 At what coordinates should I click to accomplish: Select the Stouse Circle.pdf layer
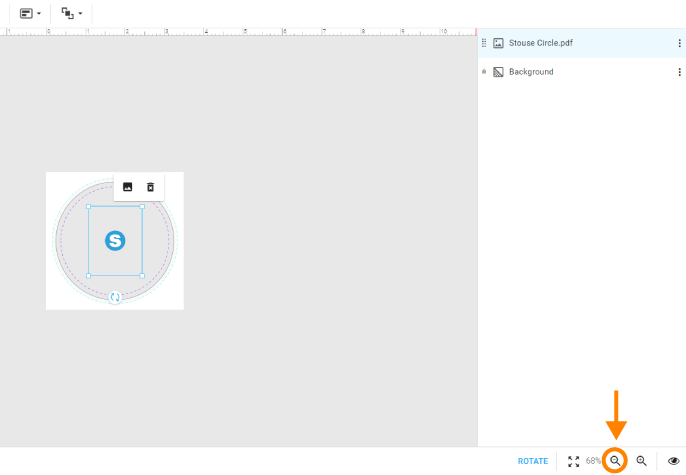582,43
